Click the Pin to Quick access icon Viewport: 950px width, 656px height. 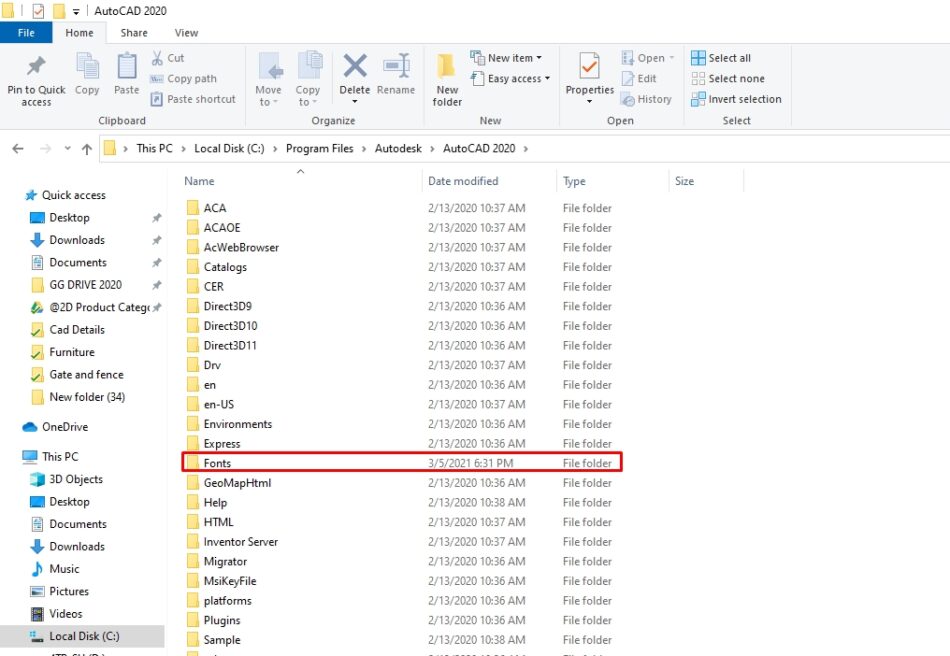pos(36,68)
